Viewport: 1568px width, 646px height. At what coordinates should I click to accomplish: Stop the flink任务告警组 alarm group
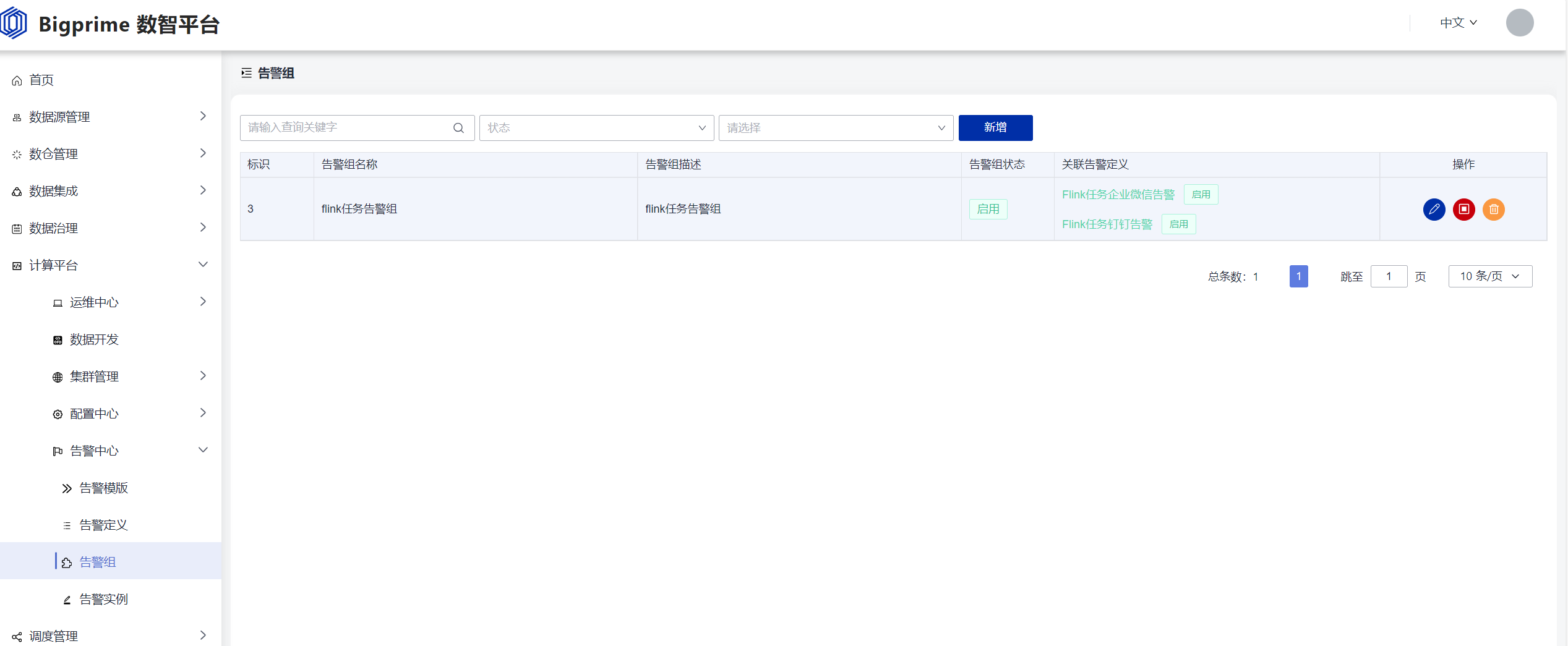tap(1463, 210)
